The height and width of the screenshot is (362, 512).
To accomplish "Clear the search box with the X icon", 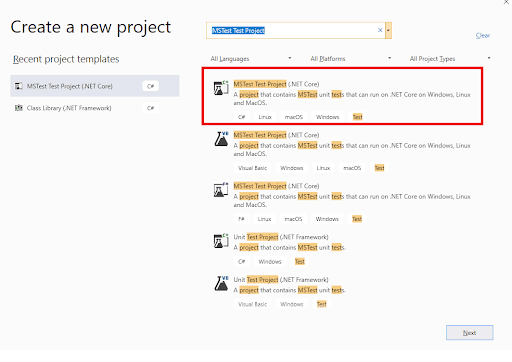I will tap(380, 30).
